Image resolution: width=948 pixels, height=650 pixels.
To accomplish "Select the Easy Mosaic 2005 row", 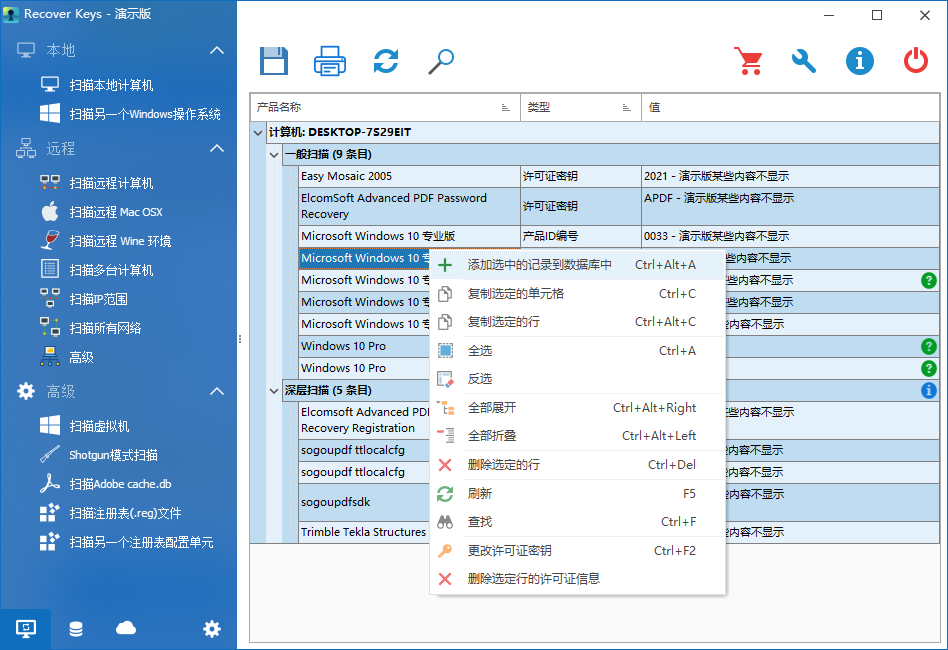I will click(619, 176).
